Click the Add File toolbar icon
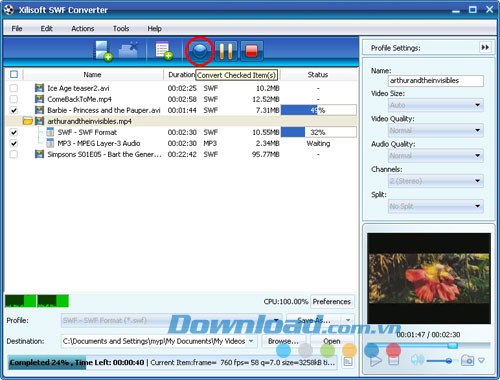500x380 pixels. click(103, 51)
